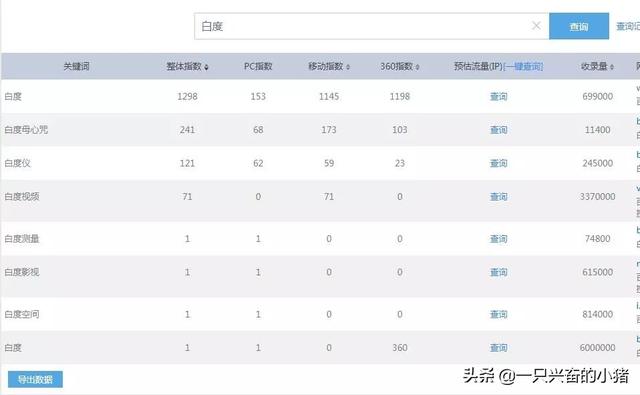Click overall index value 121
640x395 pixels.
click(x=187, y=163)
